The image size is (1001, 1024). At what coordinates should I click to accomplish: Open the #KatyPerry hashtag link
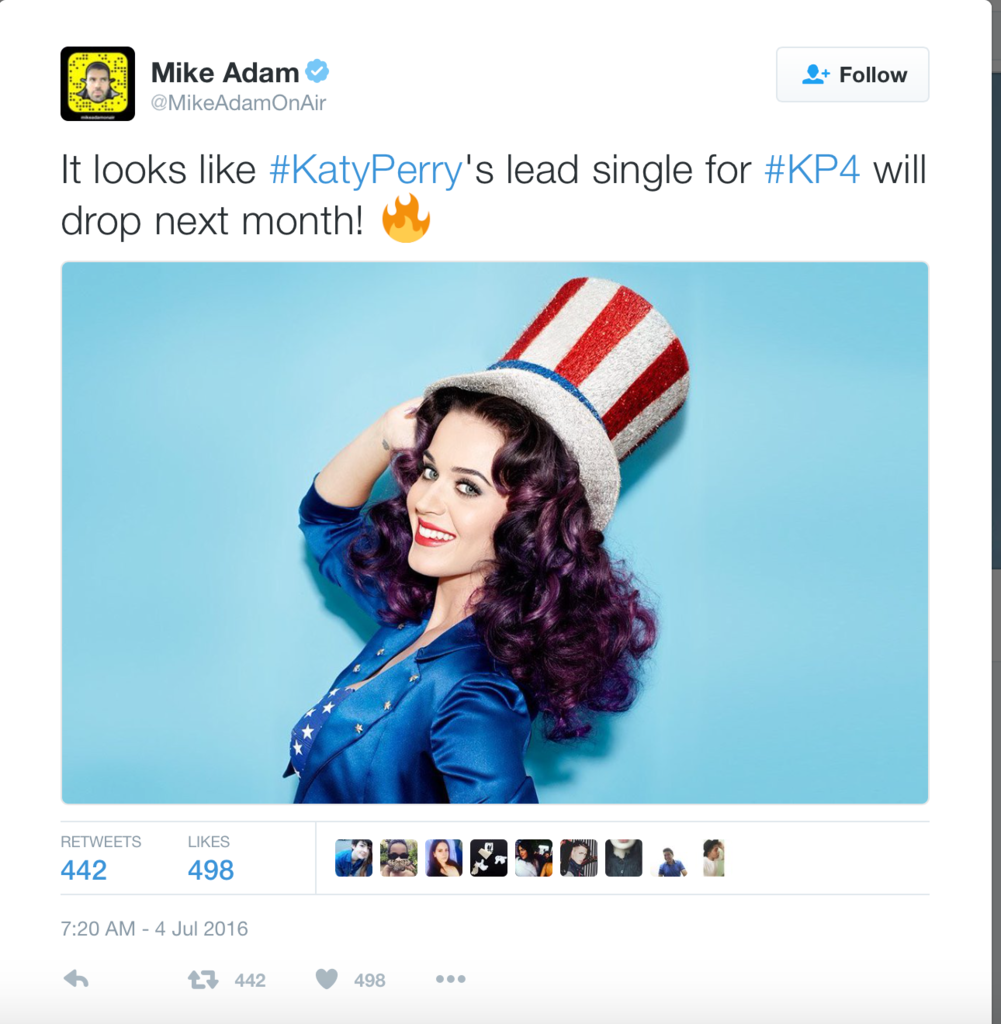(366, 170)
